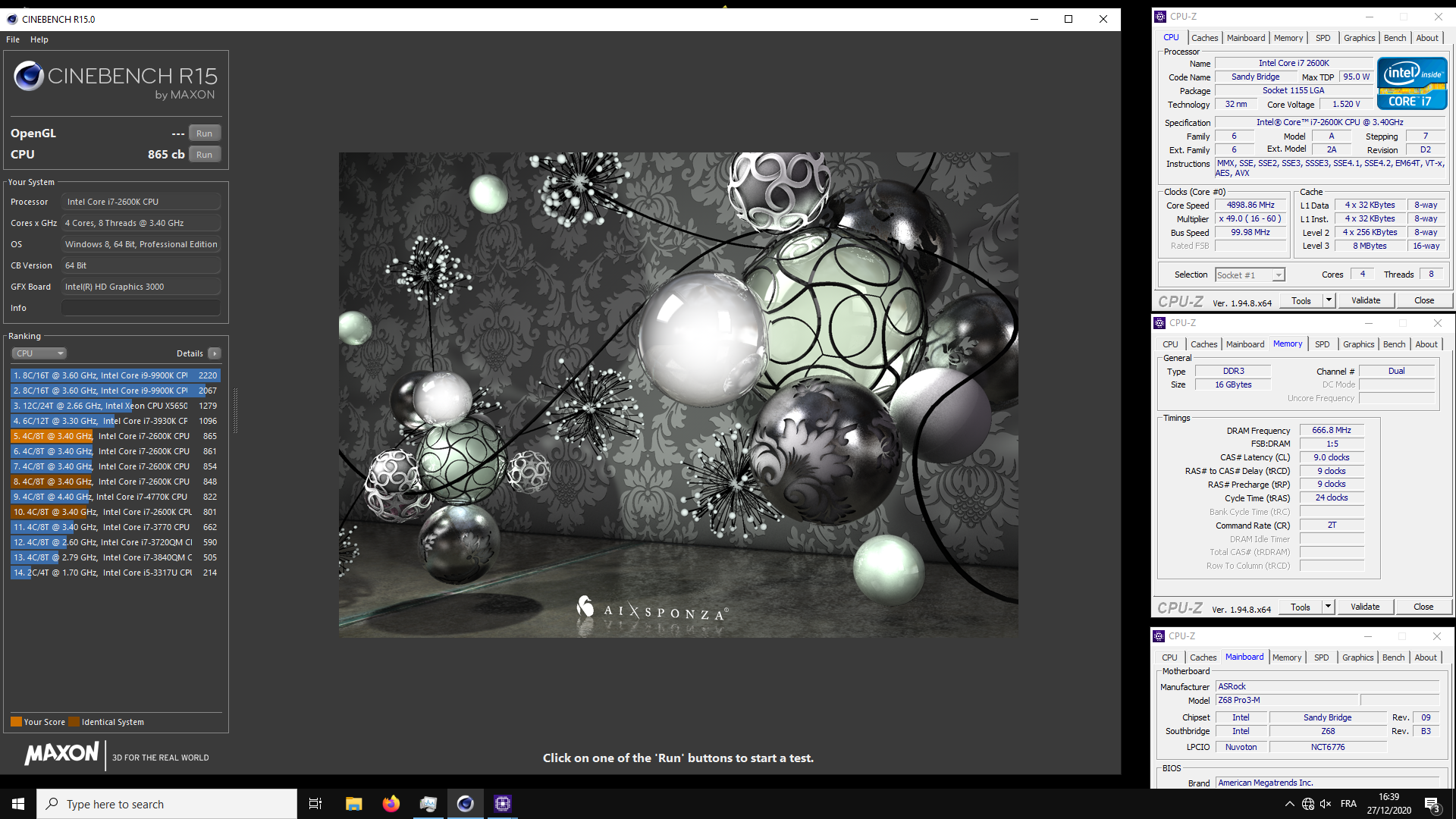
Task: Select ranking row 9 i7-4770K
Action: (x=115, y=497)
